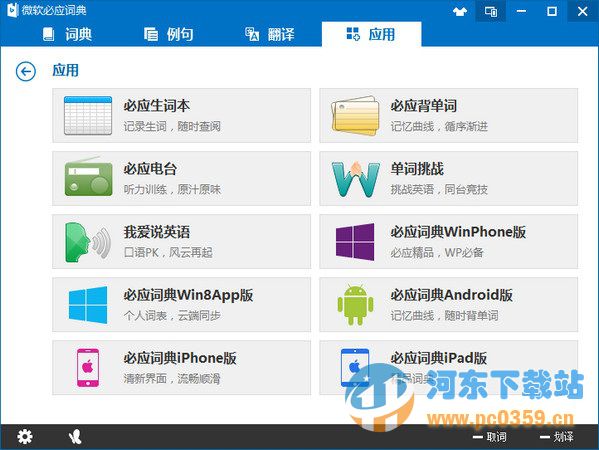Viewport: 599px width, 450px height.
Task: Close the 微软必应词典 window
Action: 583,11
